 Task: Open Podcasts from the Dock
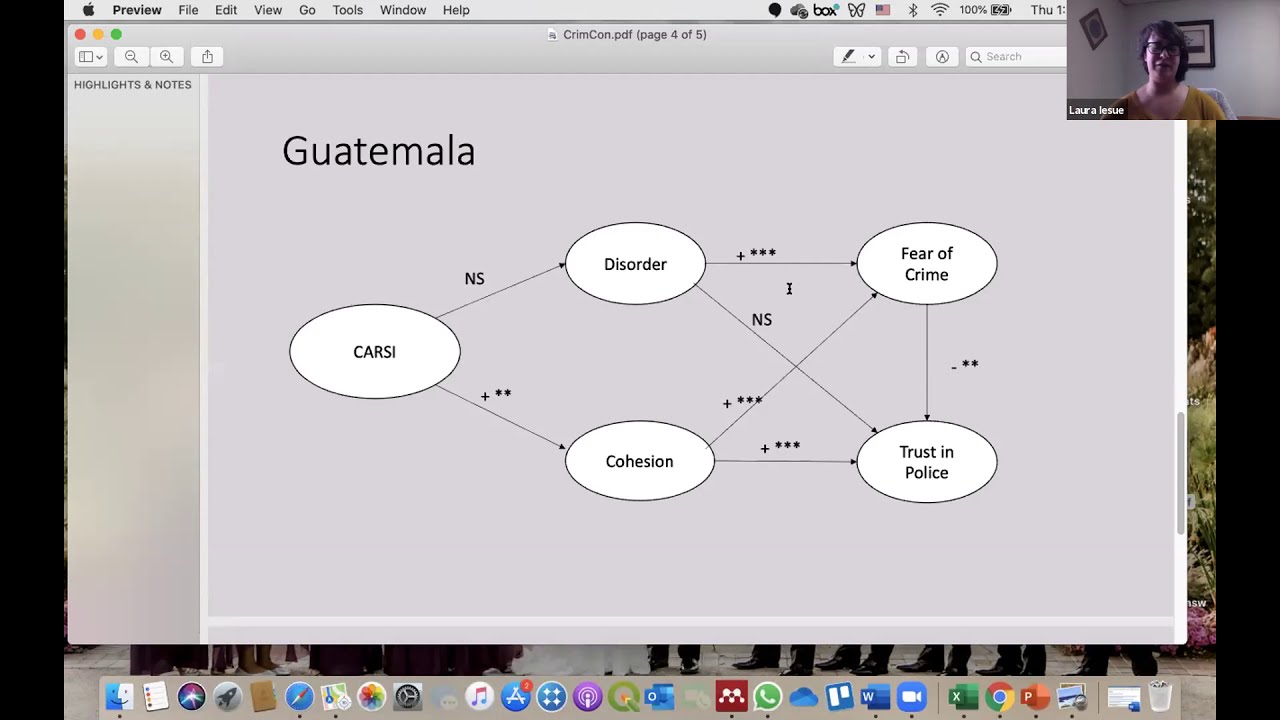(587, 697)
